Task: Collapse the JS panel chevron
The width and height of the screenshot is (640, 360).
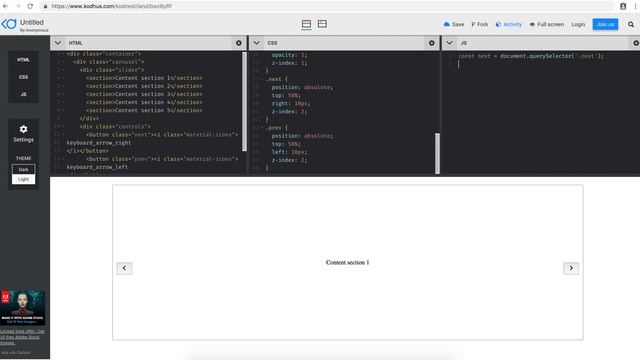Action: [x=449, y=43]
